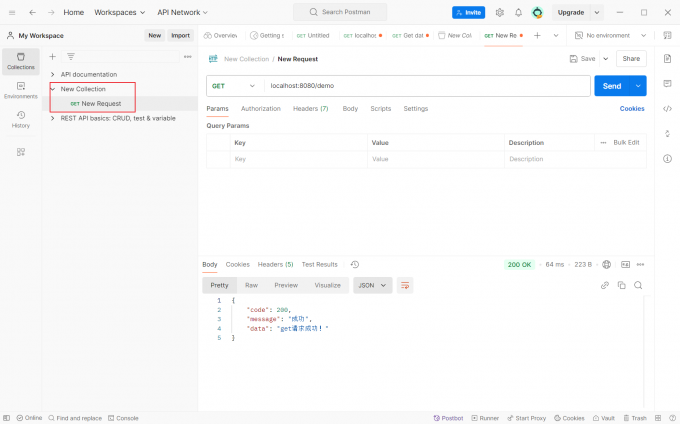Switch to Authorization tab
The width and height of the screenshot is (680, 424).
[261, 109]
